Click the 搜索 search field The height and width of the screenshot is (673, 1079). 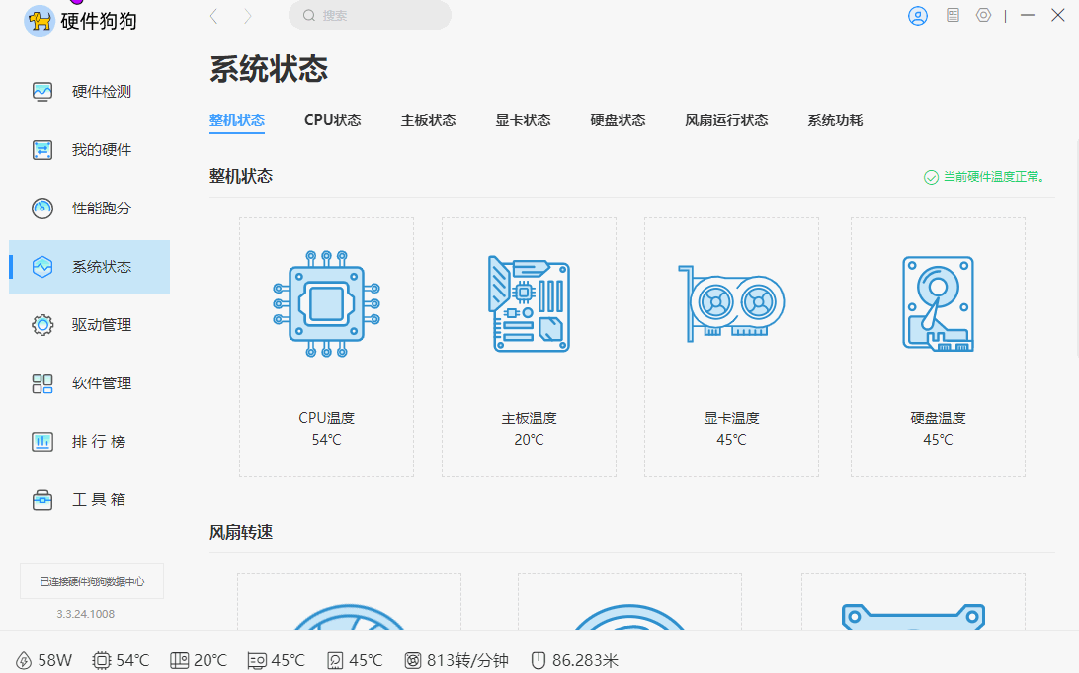[x=370, y=16]
